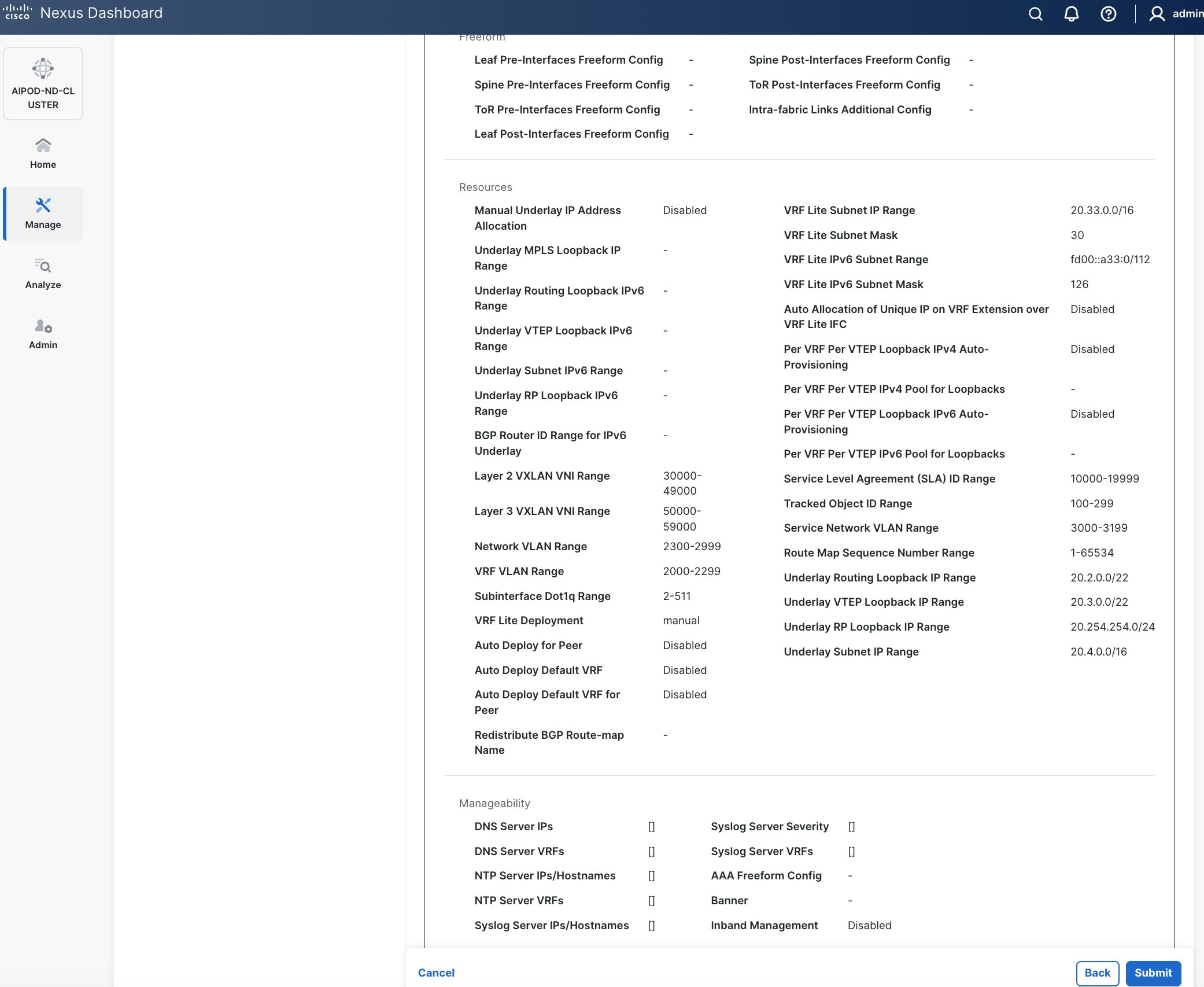Viewport: 1204px width, 987px height.
Task: Click the admin username text
Action: coord(1187,13)
